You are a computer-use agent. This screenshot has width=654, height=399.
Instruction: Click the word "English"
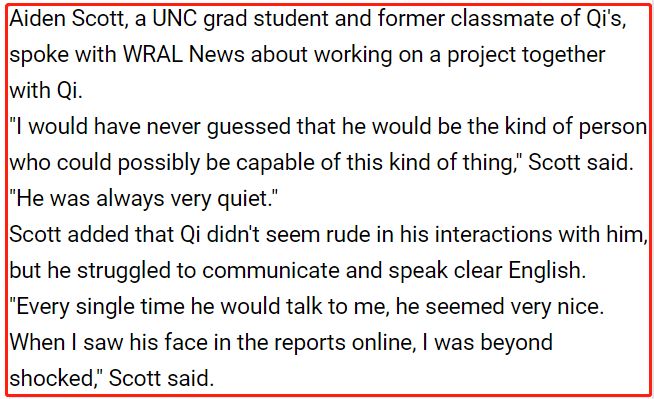(x=544, y=271)
